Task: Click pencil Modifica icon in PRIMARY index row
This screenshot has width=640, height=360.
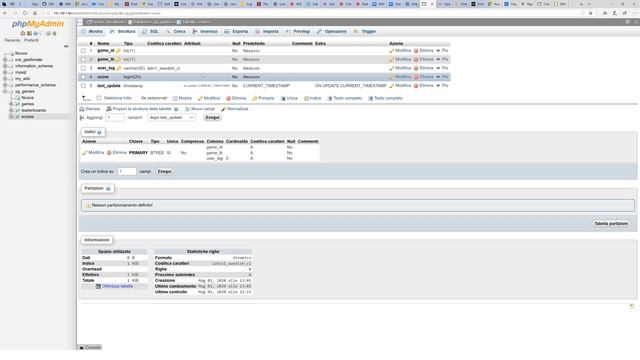Action: click(x=85, y=153)
